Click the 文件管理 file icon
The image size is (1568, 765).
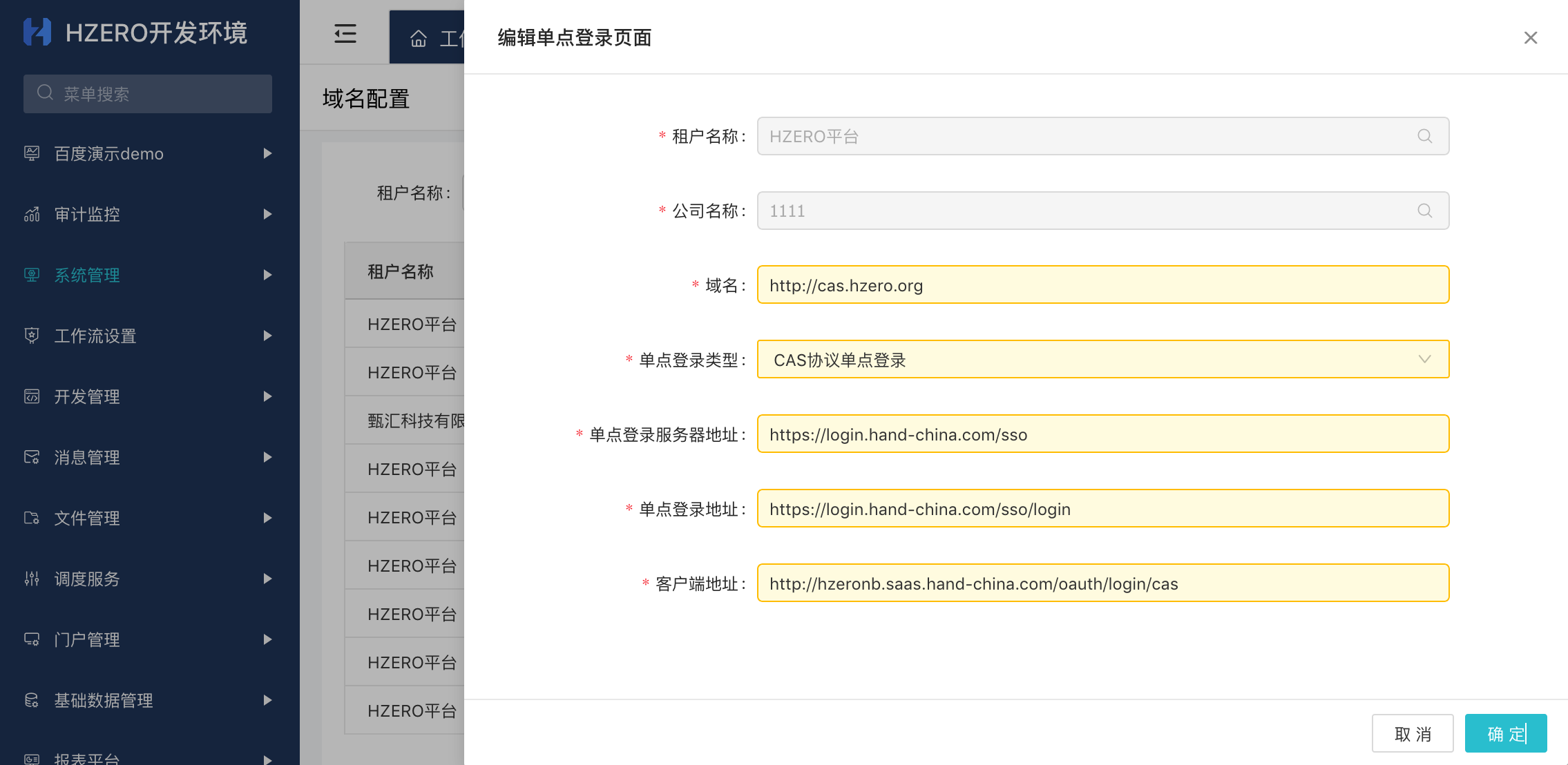32,518
